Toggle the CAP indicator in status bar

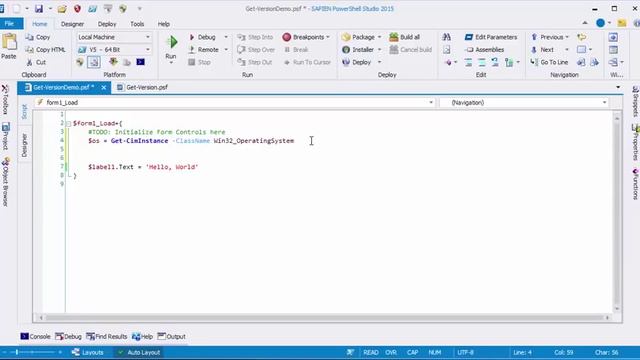[x=412, y=352]
